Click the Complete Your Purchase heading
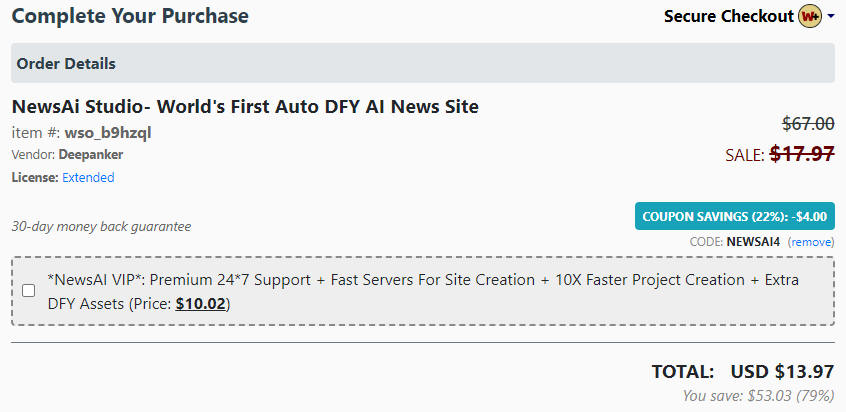846x412 pixels. coord(130,16)
